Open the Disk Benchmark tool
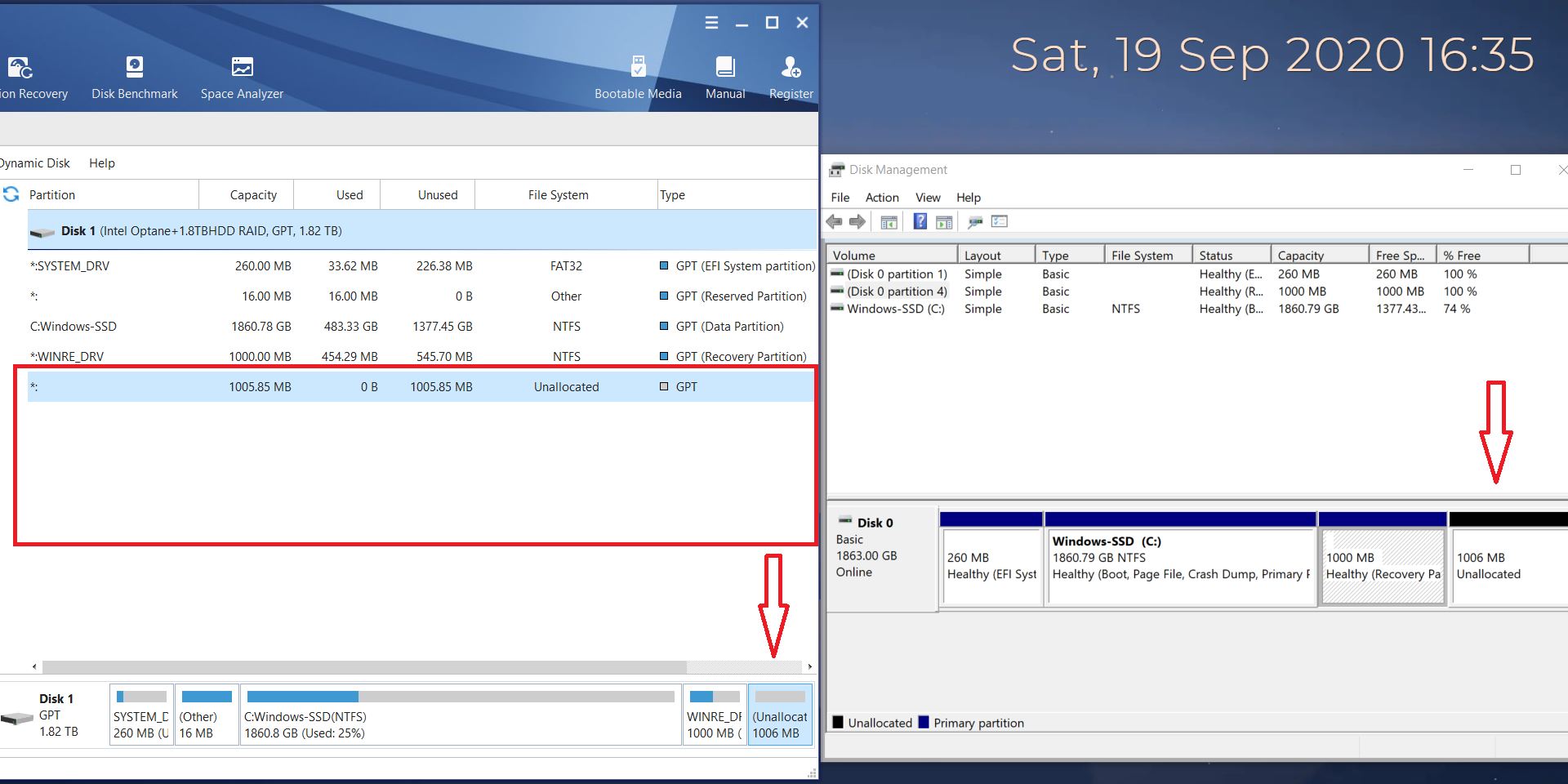This screenshot has width=1568, height=784. click(x=135, y=78)
